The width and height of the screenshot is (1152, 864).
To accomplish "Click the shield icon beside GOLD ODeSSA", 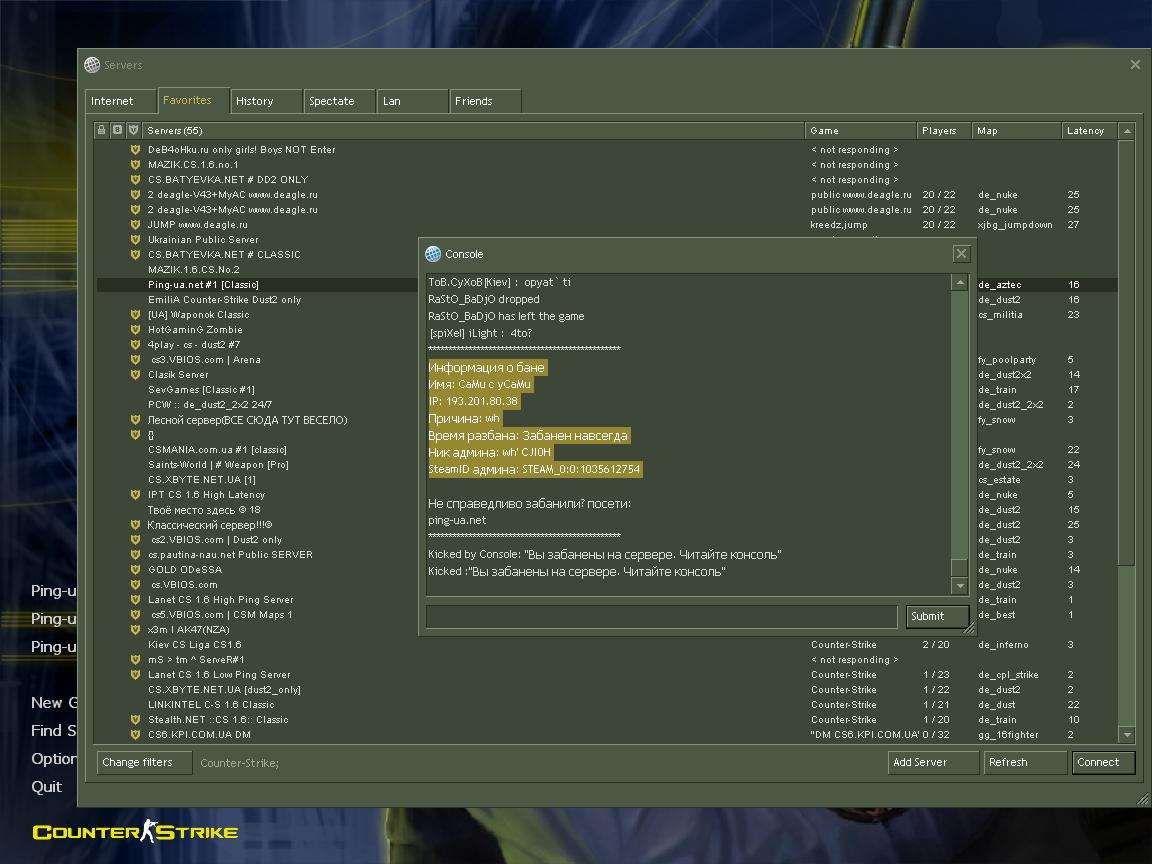I will click(x=135, y=569).
